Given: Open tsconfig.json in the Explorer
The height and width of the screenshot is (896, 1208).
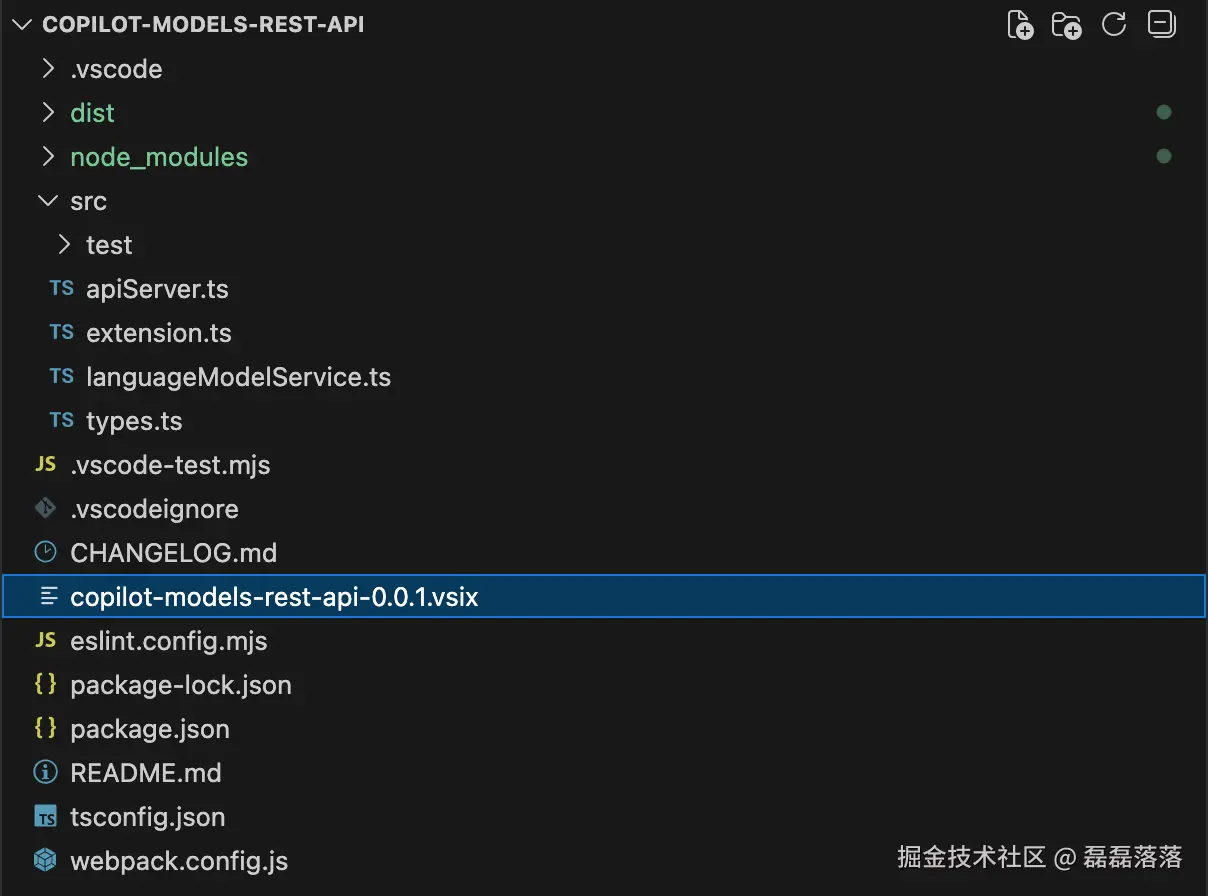Looking at the screenshot, I should point(147,816).
